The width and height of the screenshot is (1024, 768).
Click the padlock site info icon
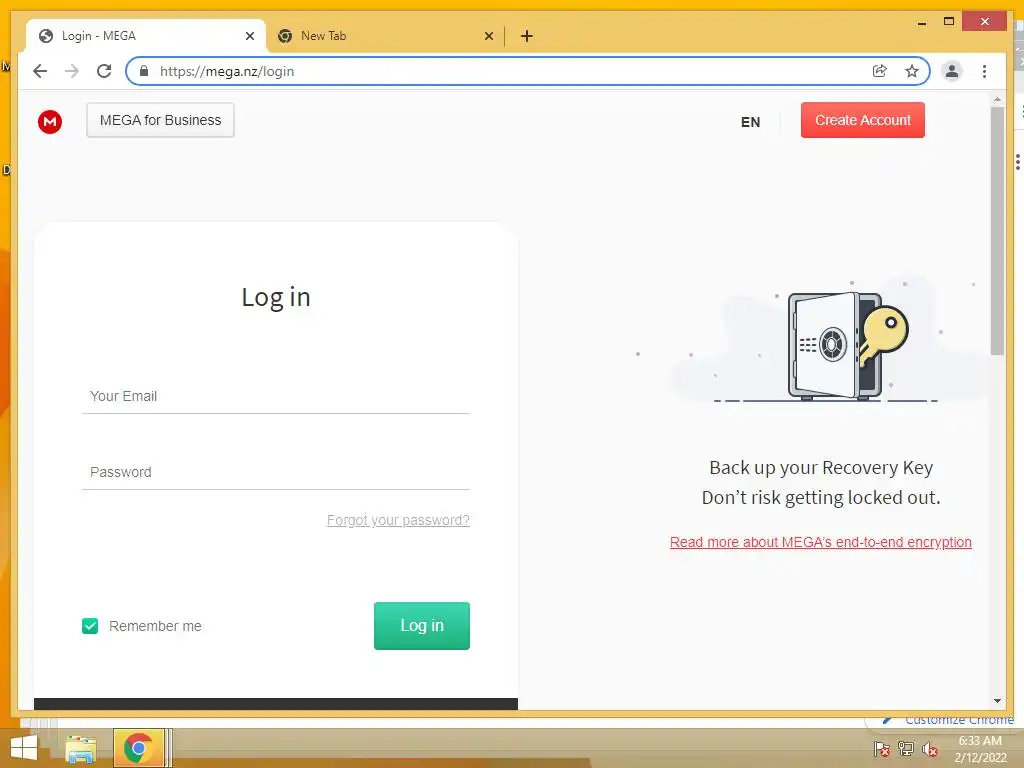(x=144, y=71)
